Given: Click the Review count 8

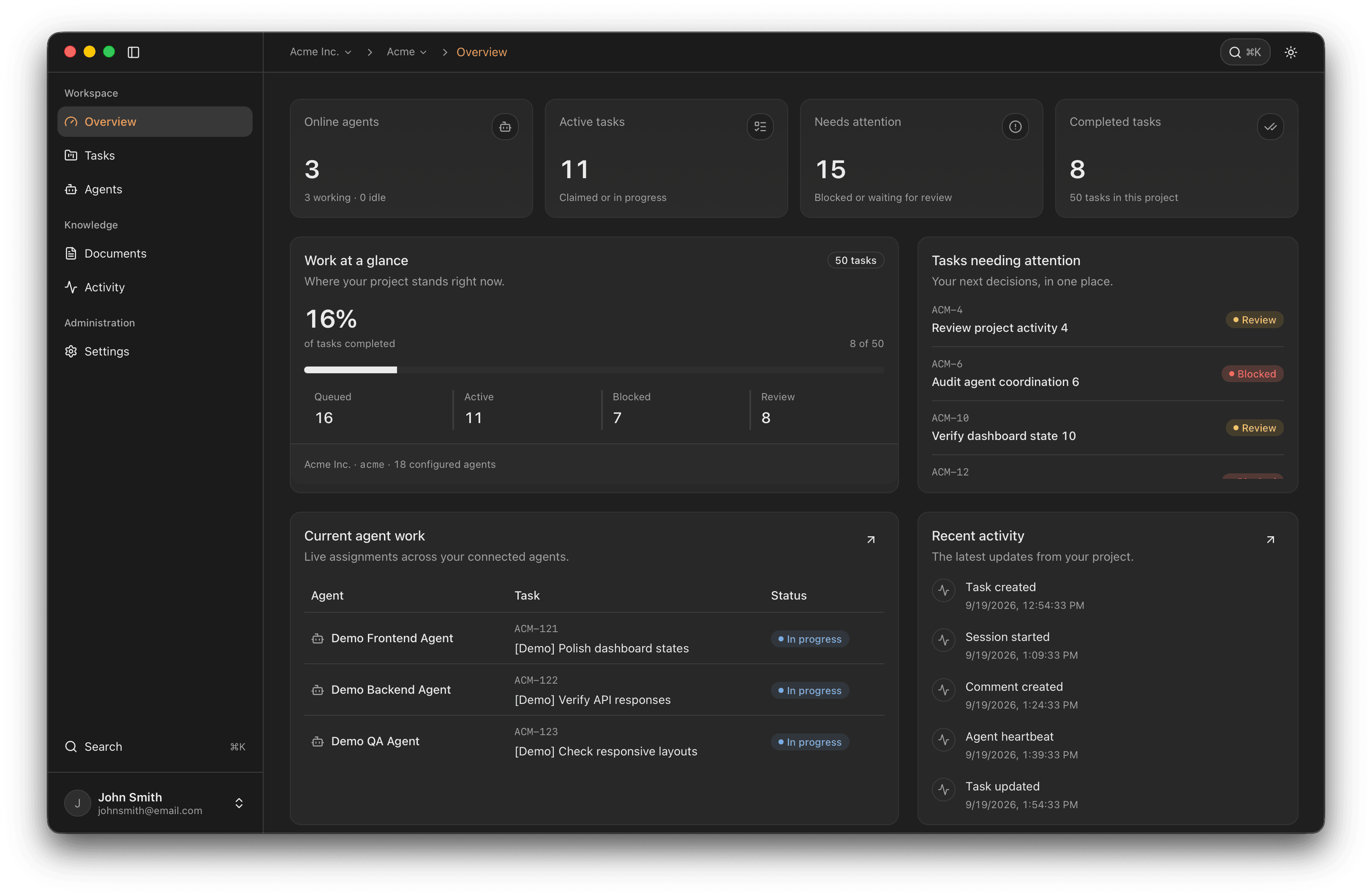Looking at the screenshot, I should click(766, 418).
